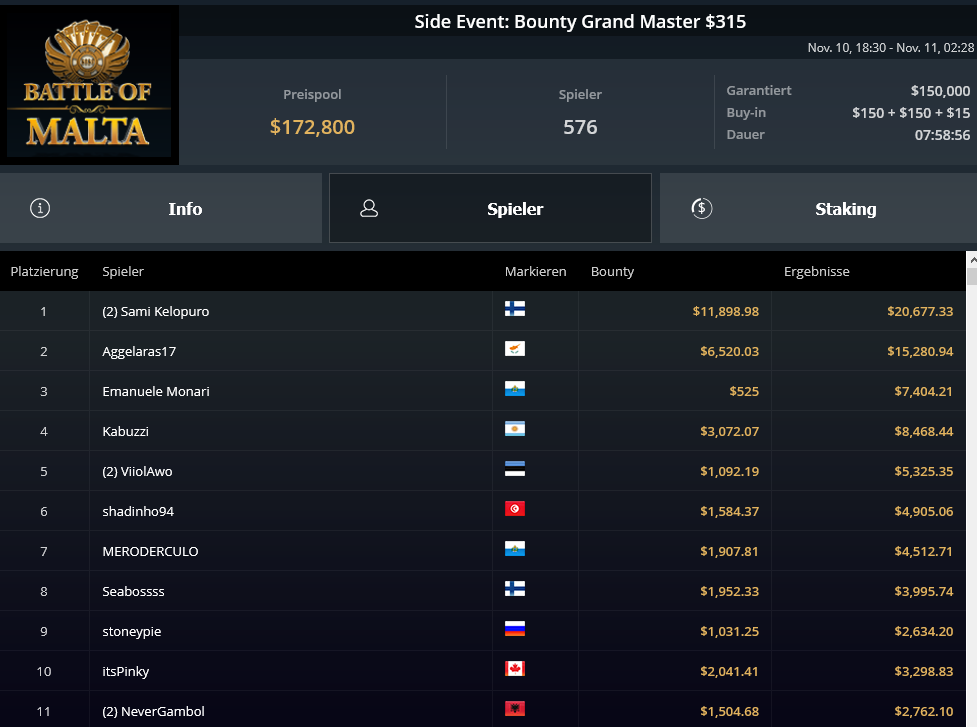Sort by Bounty column header

click(x=612, y=272)
